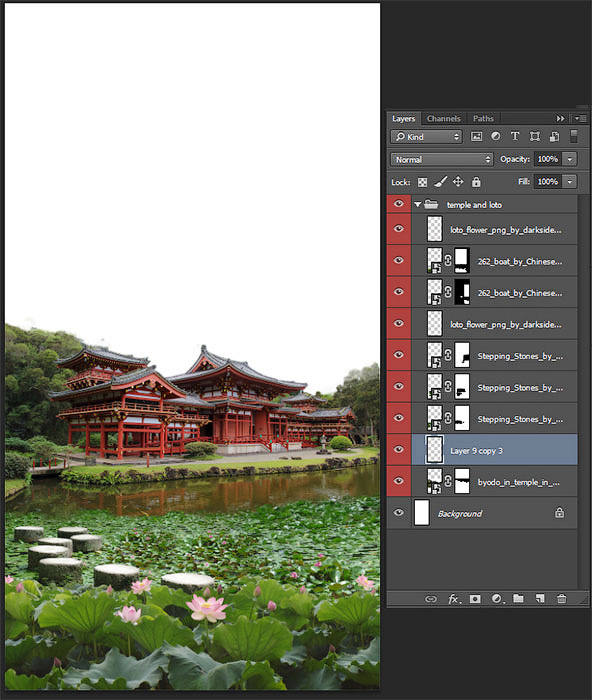Open the Normal blend mode dropdown
The height and width of the screenshot is (700, 592).
[x=442, y=159]
